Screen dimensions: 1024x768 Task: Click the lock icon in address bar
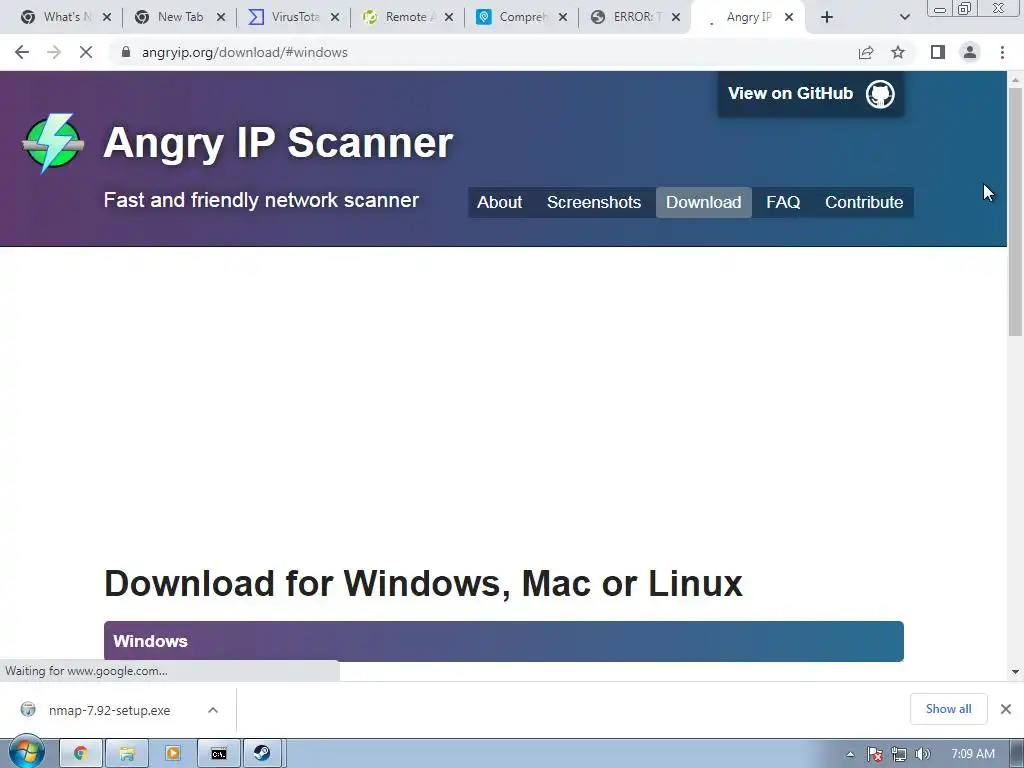(126, 52)
